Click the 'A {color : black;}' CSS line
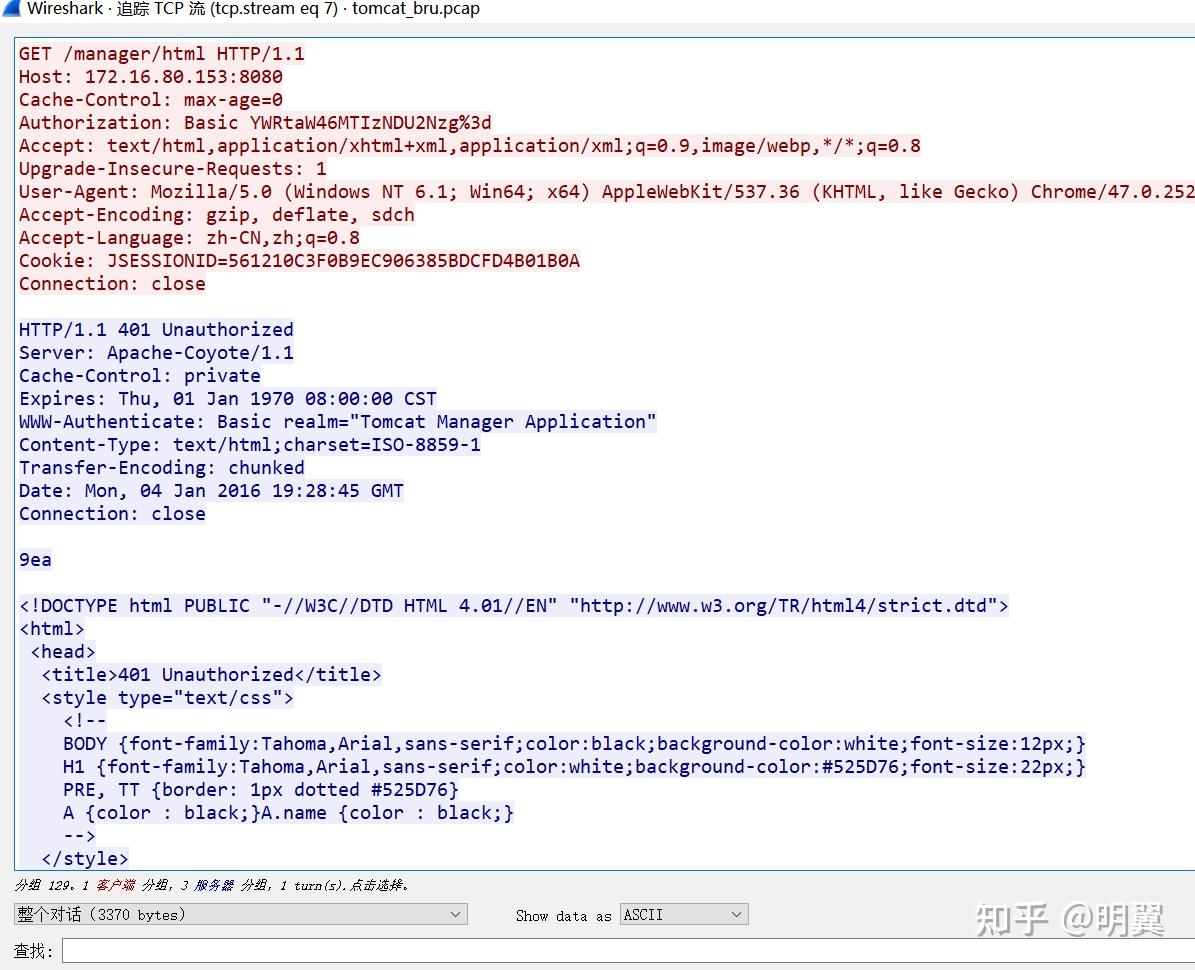Image resolution: width=1195 pixels, height=970 pixels. (x=288, y=812)
